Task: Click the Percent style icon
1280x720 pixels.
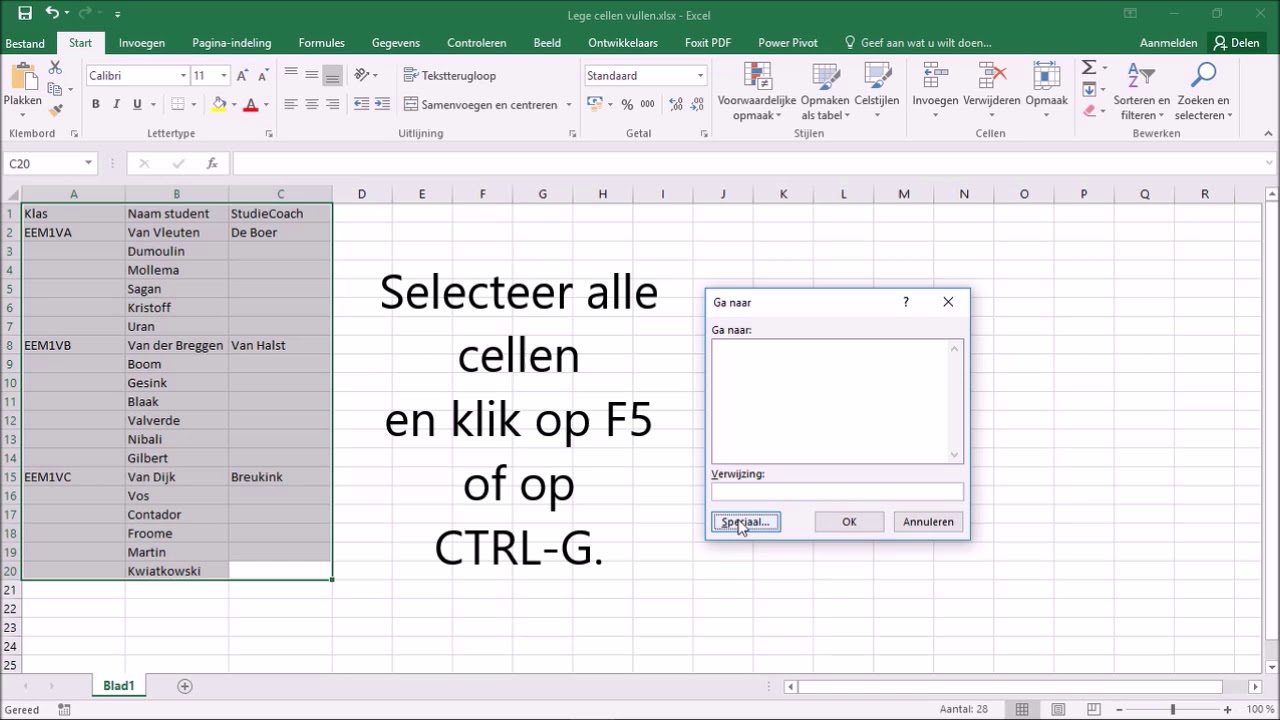Action: [x=627, y=104]
